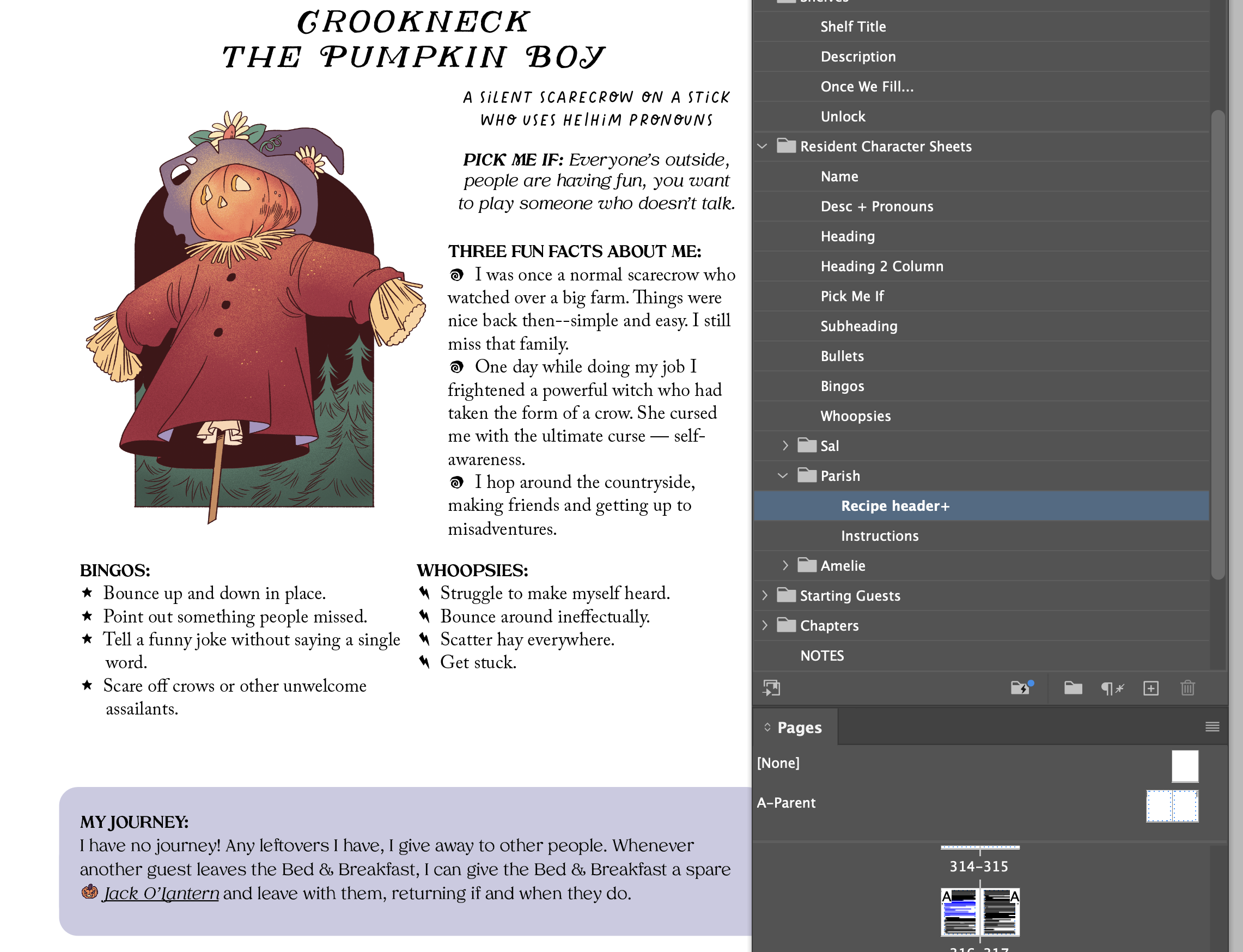
Task: Toggle the Parish folder open
Action: [x=786, y=476]
